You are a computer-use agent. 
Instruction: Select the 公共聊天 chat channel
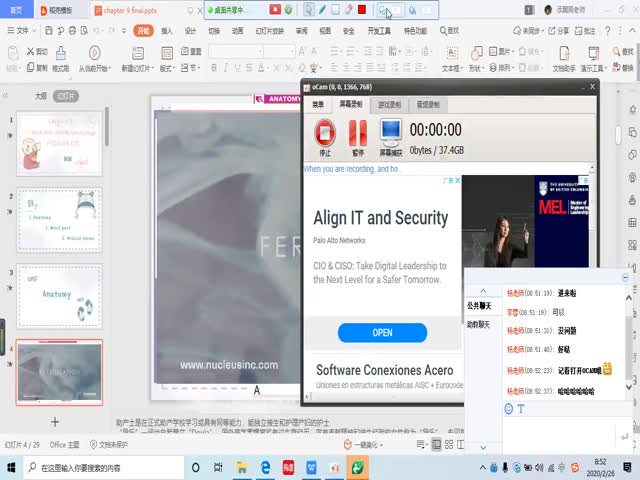479,306
